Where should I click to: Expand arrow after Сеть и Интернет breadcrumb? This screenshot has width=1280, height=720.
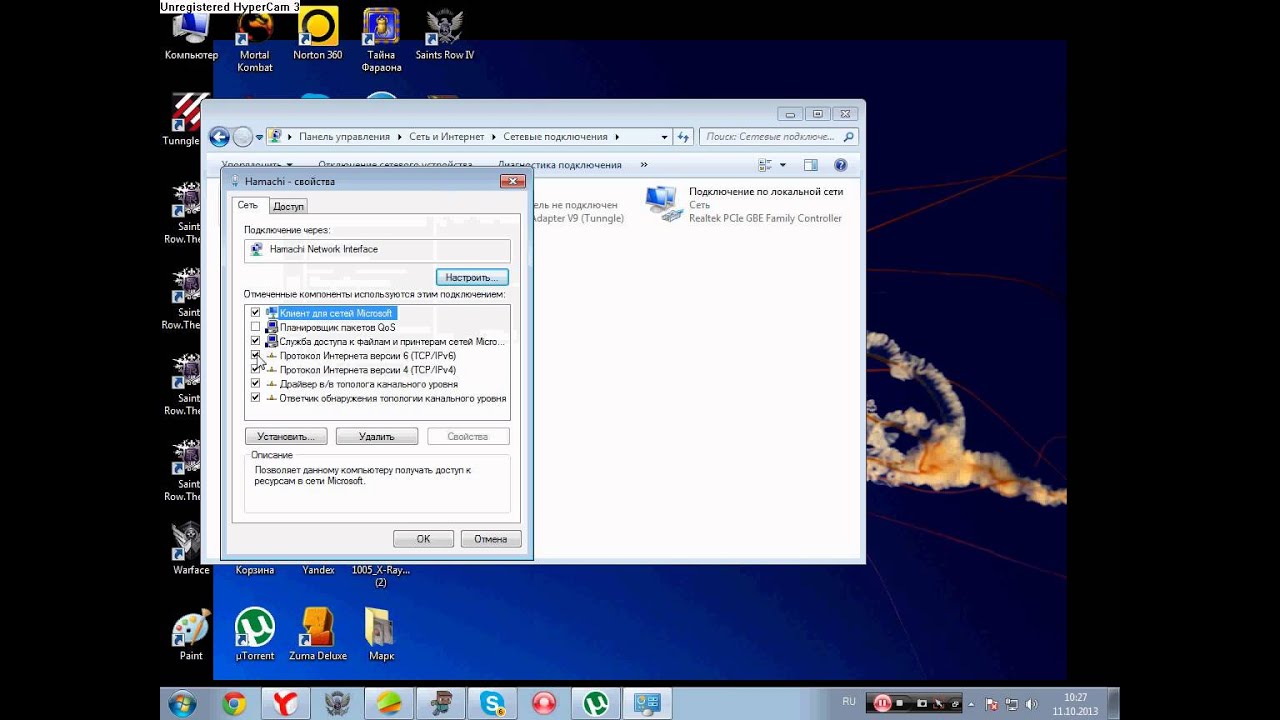493,137
